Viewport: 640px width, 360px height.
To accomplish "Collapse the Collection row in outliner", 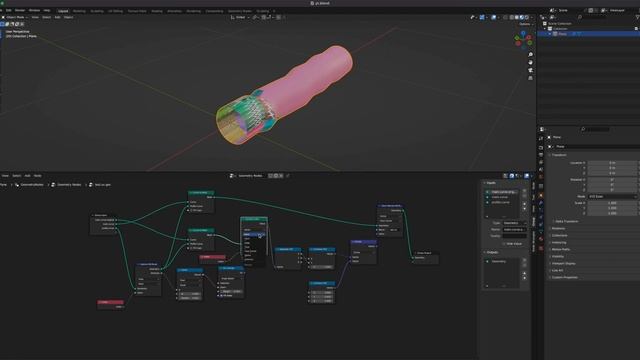I will pyautogui.click(x=545, y=29).
